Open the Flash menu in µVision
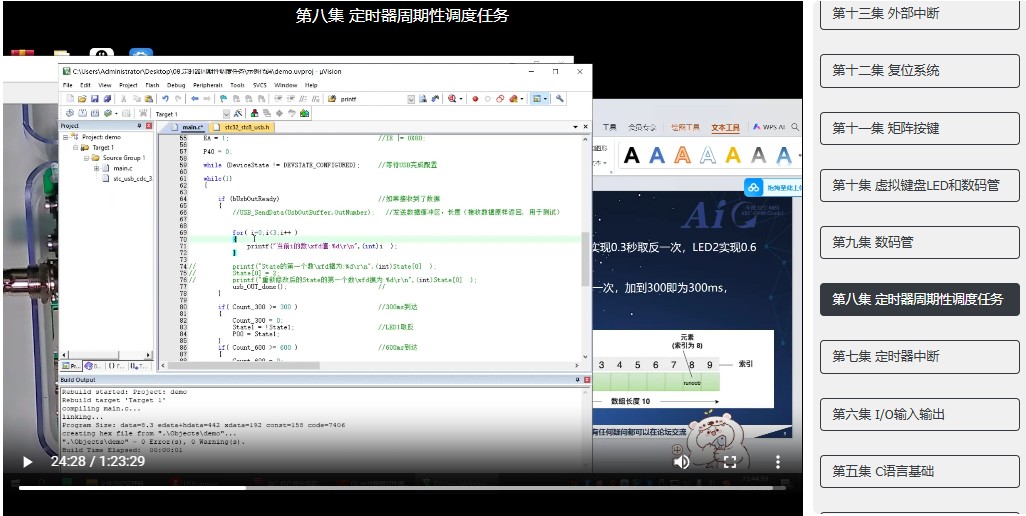 point(152,85)
